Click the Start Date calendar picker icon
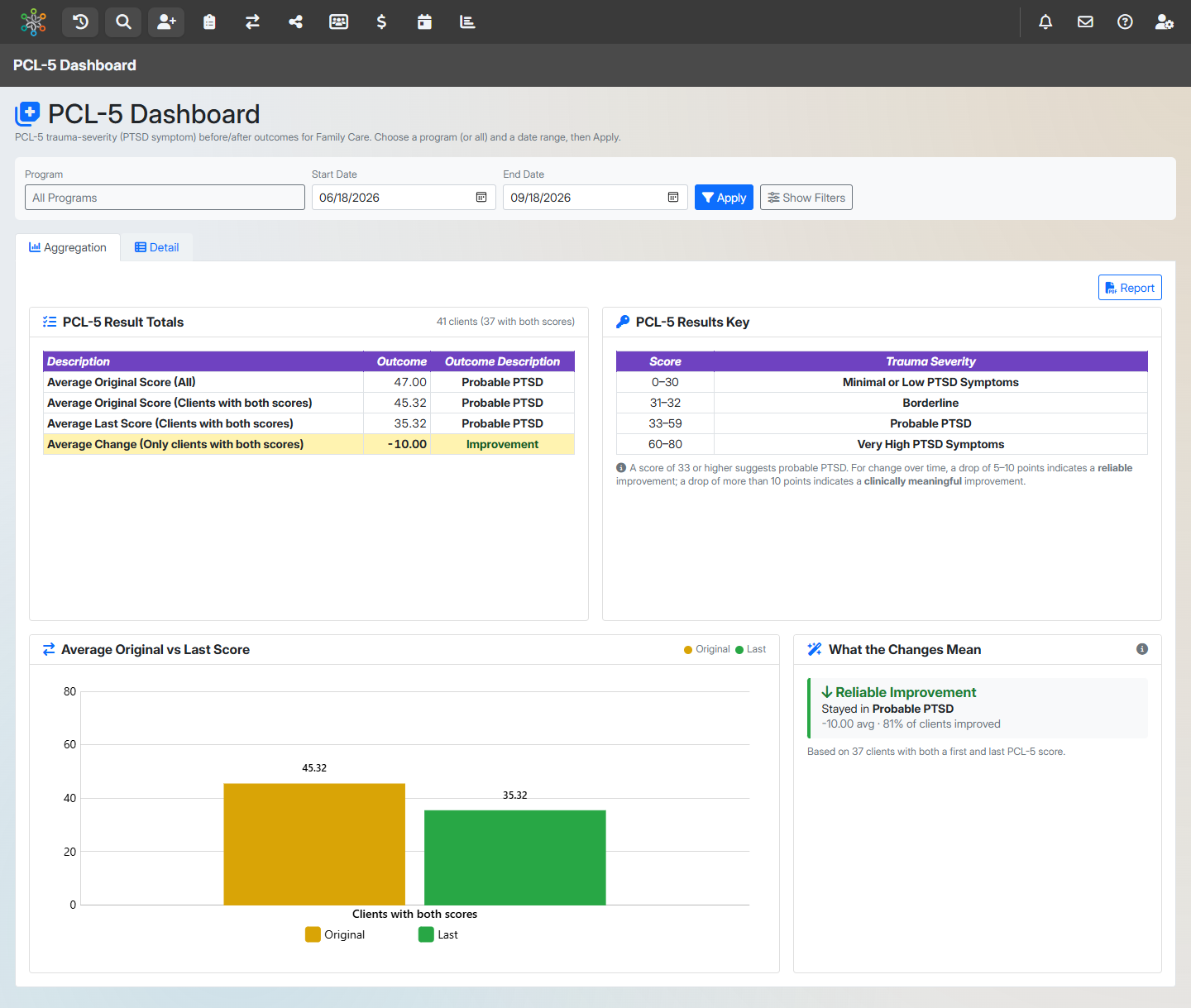Screen dimensions: 1191x1008 pyautogui.click(x=481, y=197)
